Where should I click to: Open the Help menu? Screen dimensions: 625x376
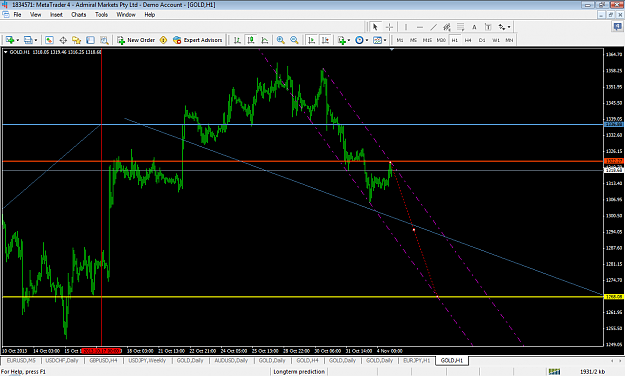click(149, 15)
